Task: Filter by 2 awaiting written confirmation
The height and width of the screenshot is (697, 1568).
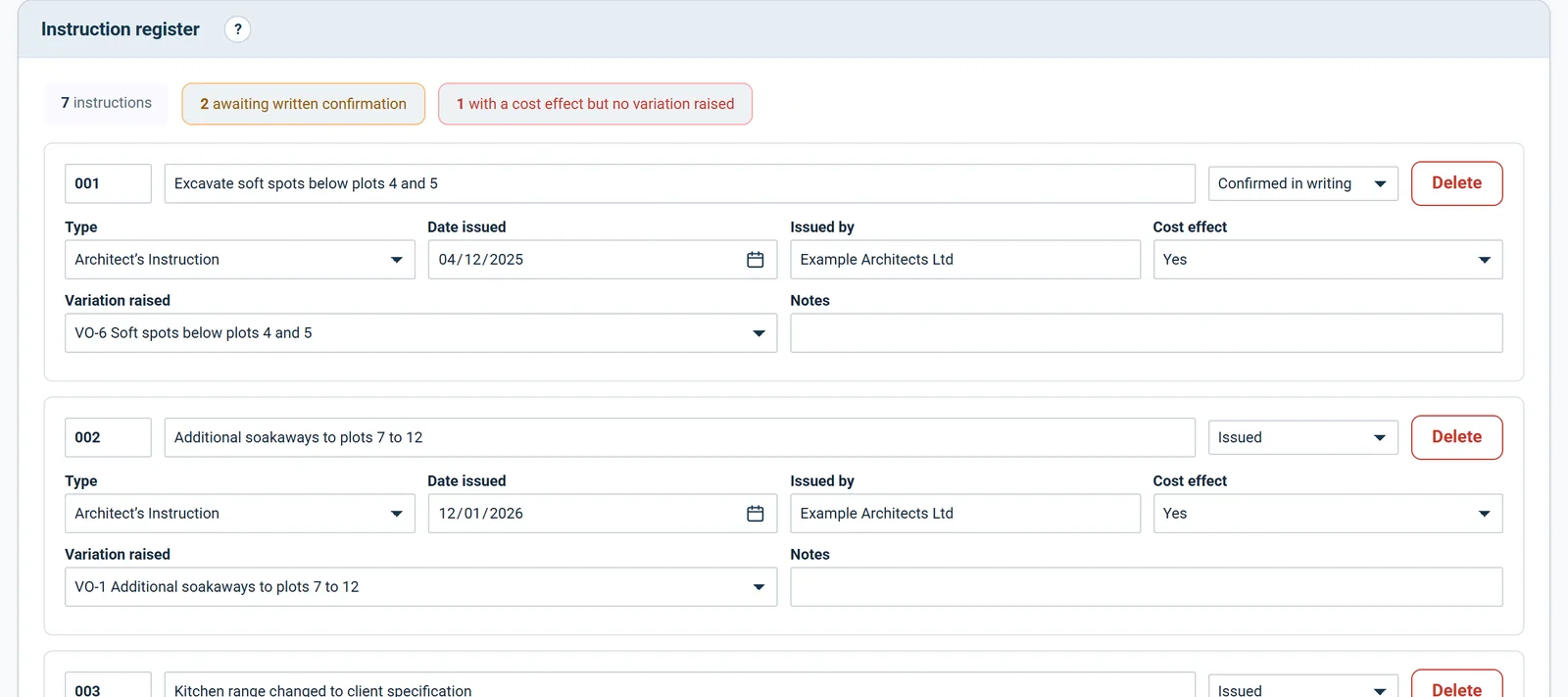Action: pos(303,104)
